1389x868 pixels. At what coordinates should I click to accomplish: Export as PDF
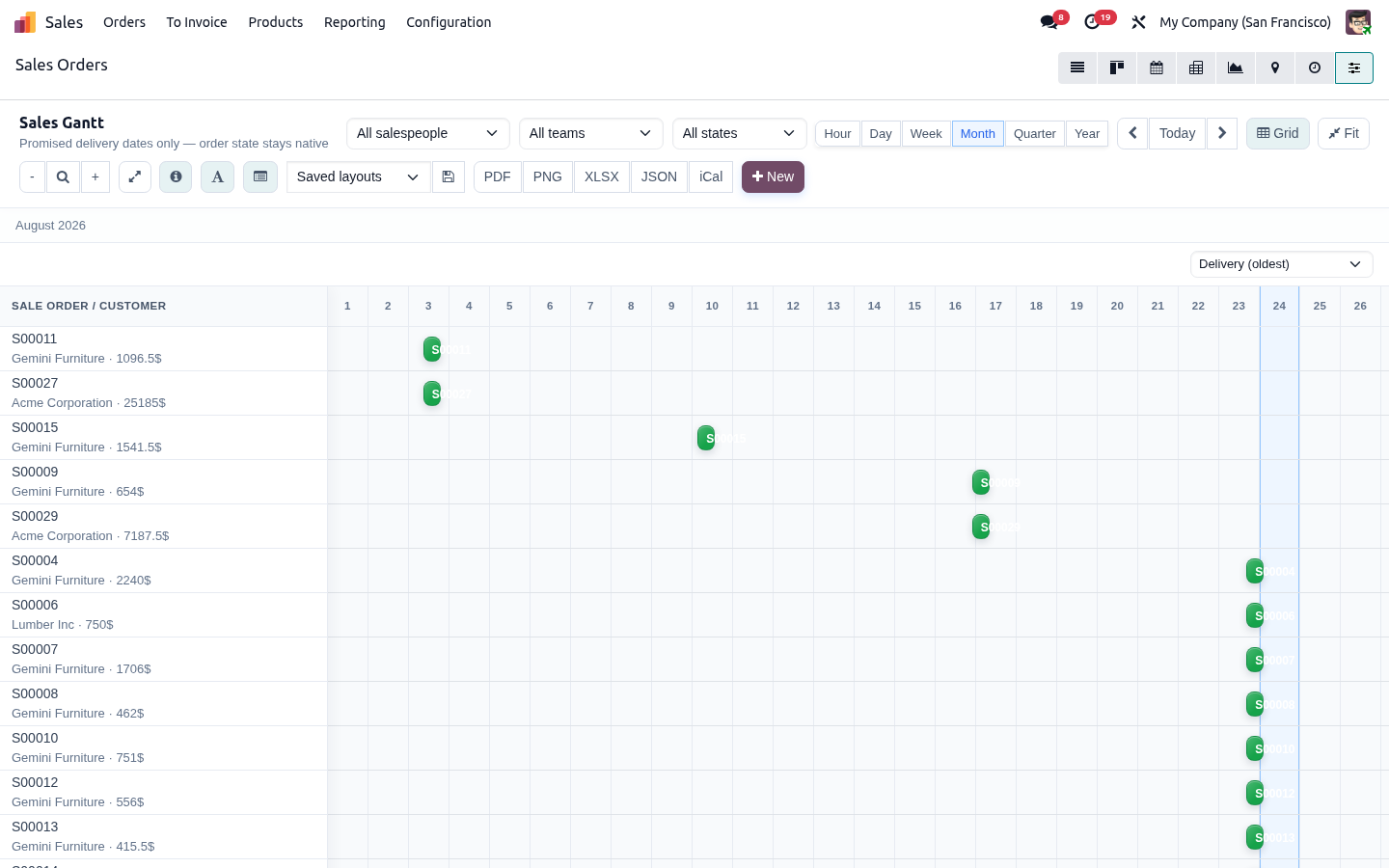pyautogui.click(x=498, y=176)
